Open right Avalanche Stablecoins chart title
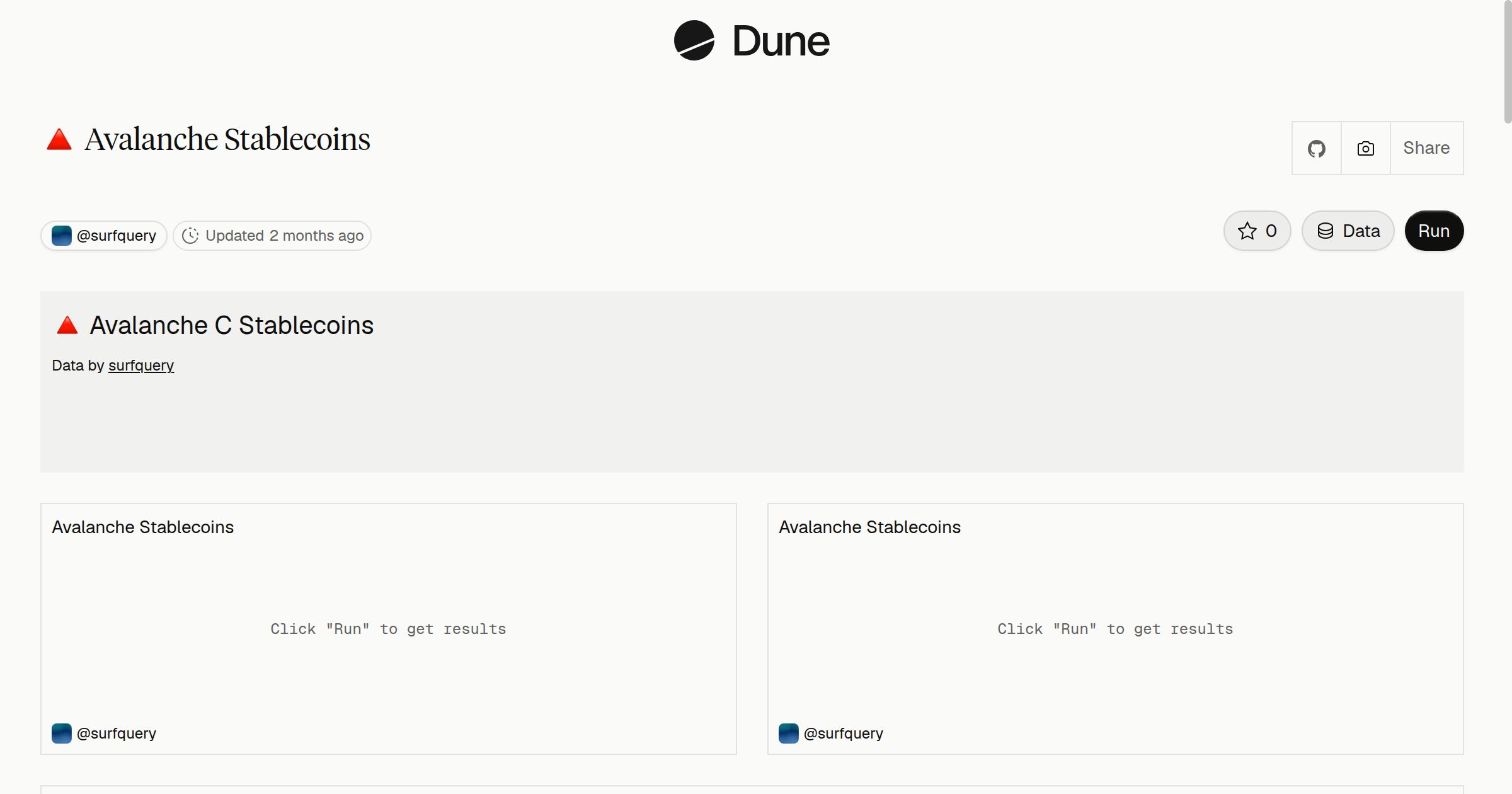1512x794 pixels. tap(870, 527)
